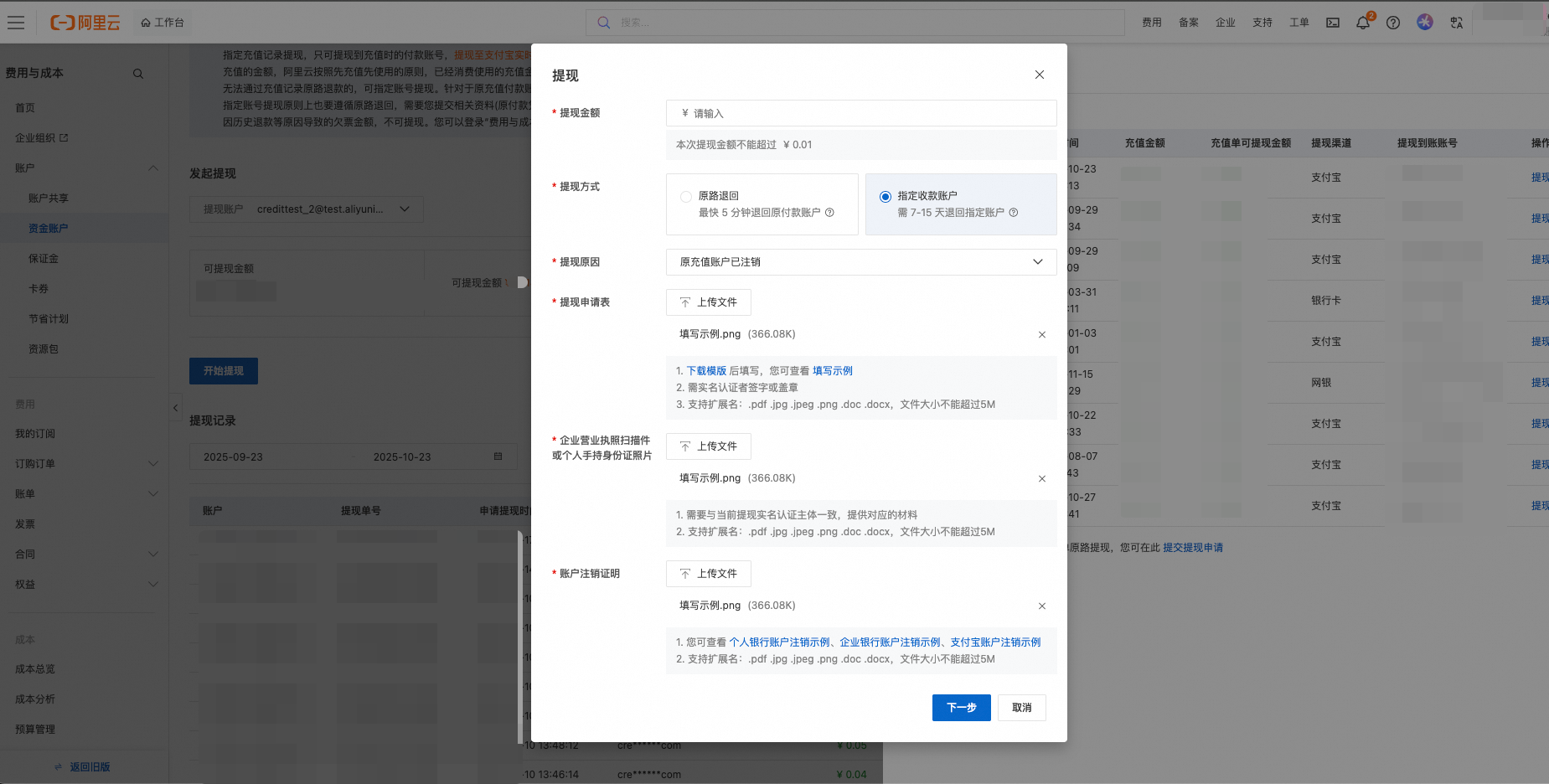Image resolution: width=1549 pixels, height=784 pixels.
Task: Open the calendar icon in the date range
Action: 498,456
